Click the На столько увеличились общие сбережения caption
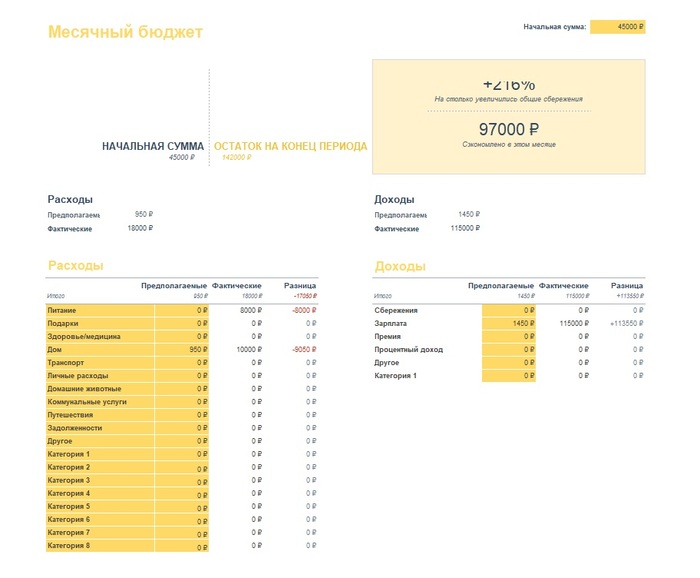 (509, 99)
